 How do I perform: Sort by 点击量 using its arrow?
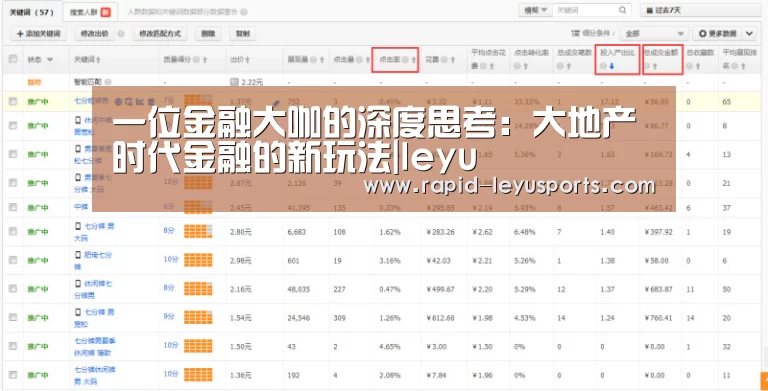(x=368, y=60)
